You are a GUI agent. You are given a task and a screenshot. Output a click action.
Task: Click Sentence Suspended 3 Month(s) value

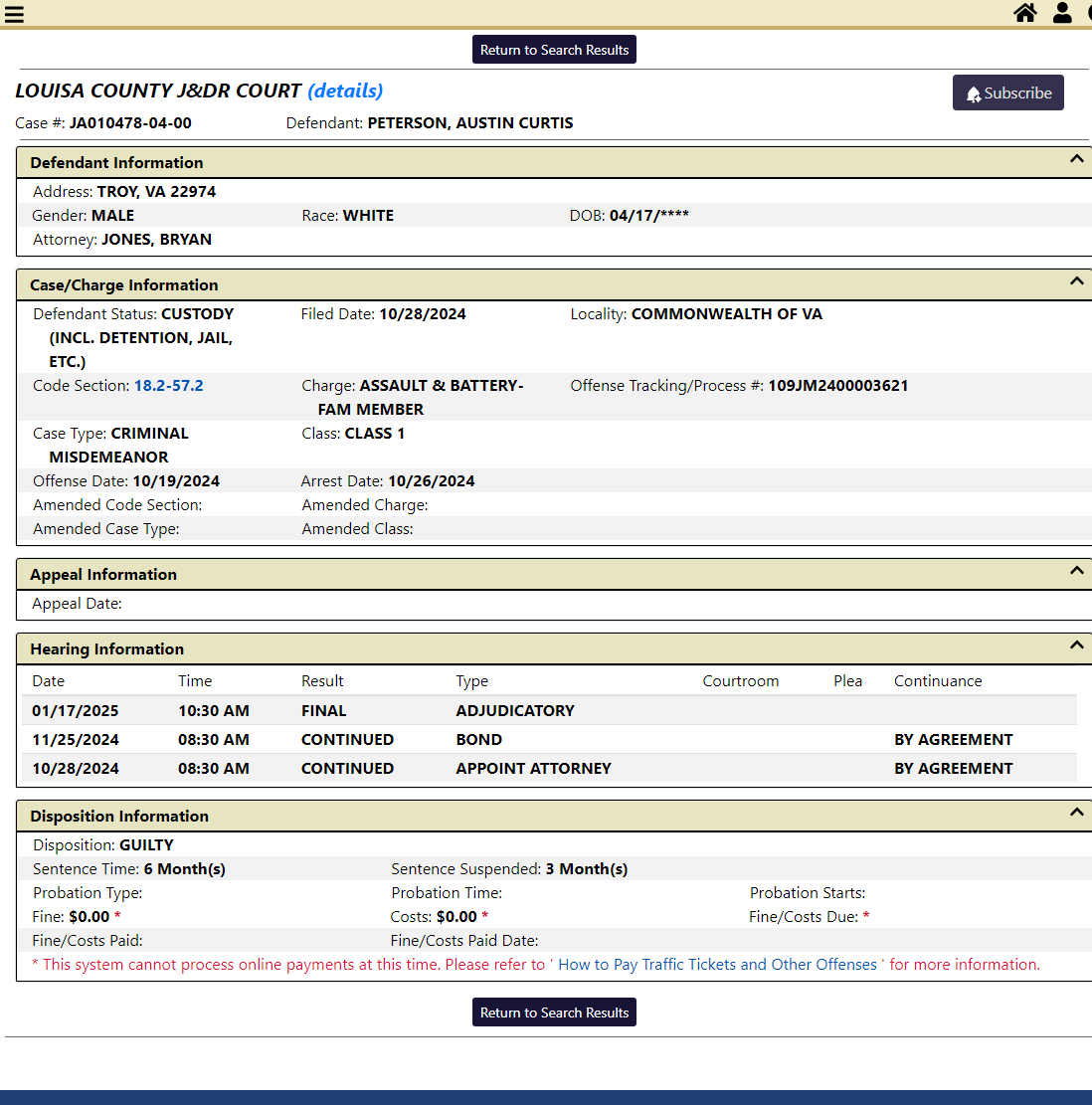[x=586, y=869]
